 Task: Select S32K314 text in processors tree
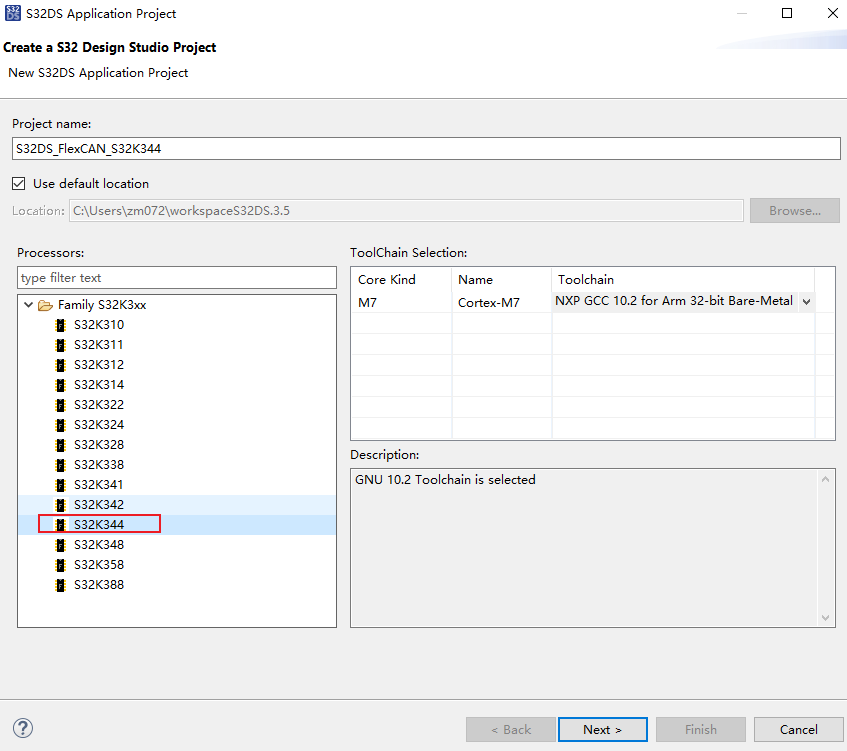click(x=99, y=385)
